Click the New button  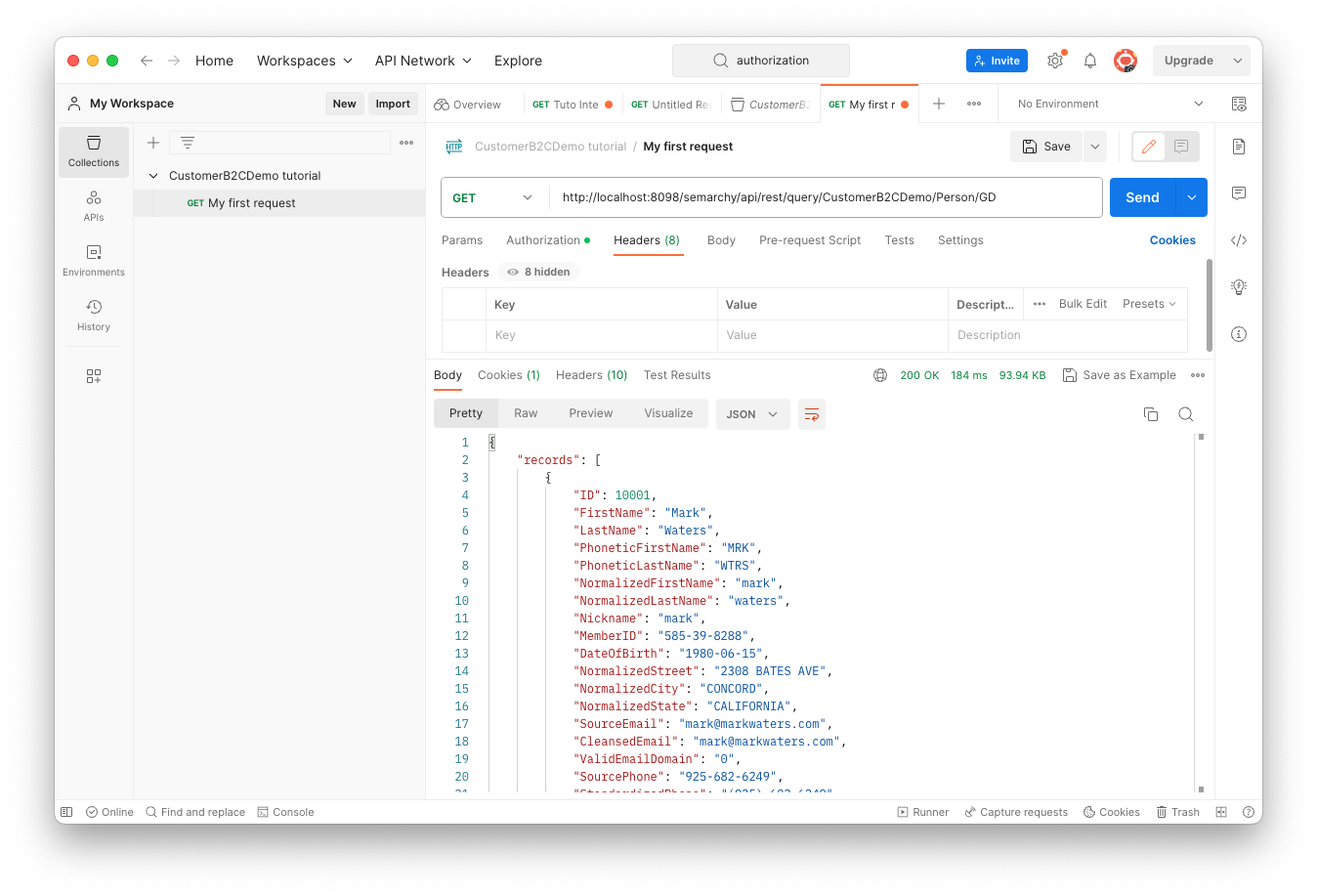click(x=344, y=104)
